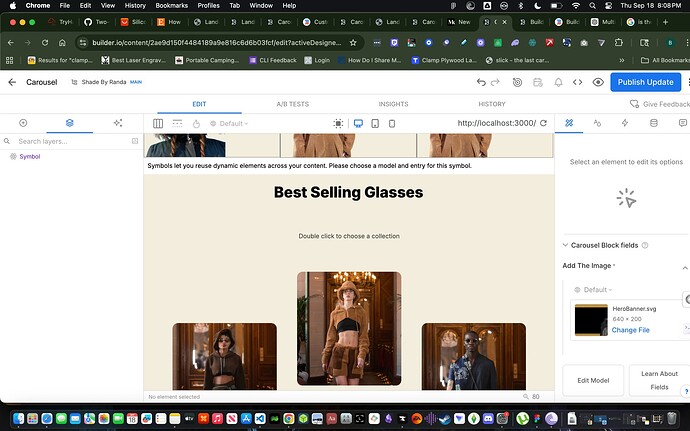The width and height of the screenshot is (690, 431).
Task: Click the Best Selling Glasses heading
Action: click(x=349, y=192)
